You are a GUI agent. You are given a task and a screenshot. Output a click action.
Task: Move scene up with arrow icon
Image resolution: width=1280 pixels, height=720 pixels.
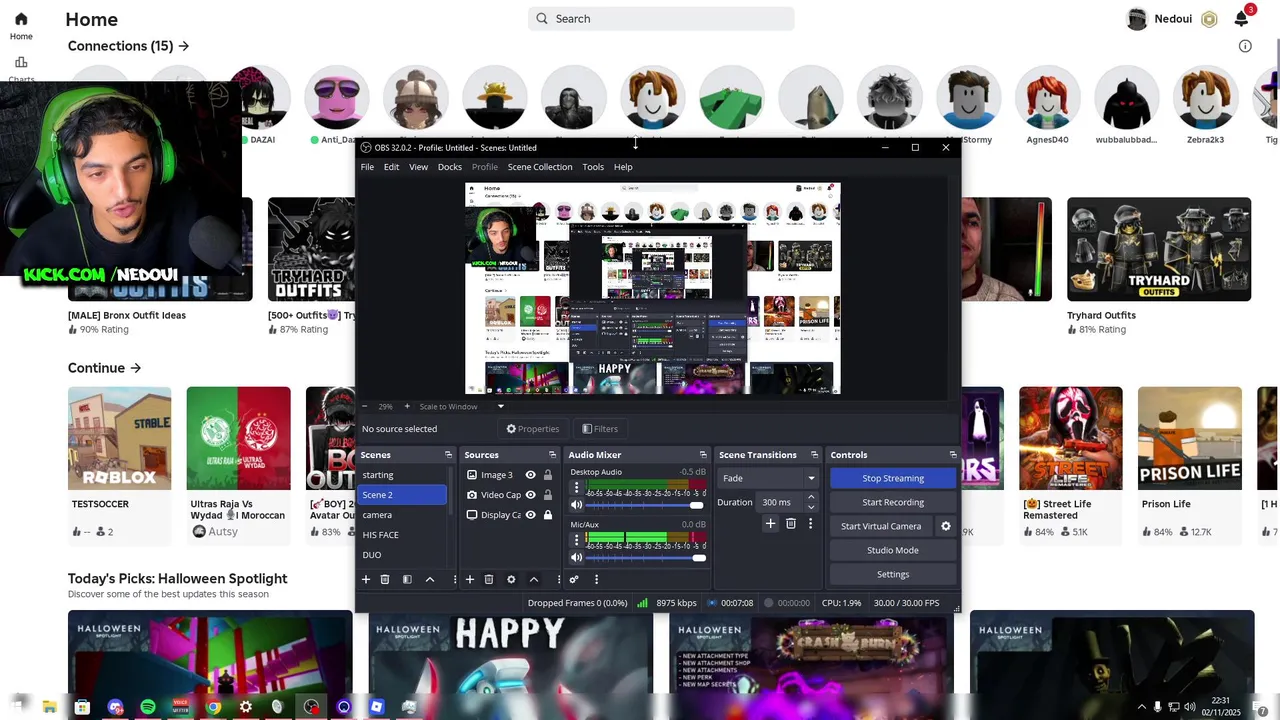430,579
